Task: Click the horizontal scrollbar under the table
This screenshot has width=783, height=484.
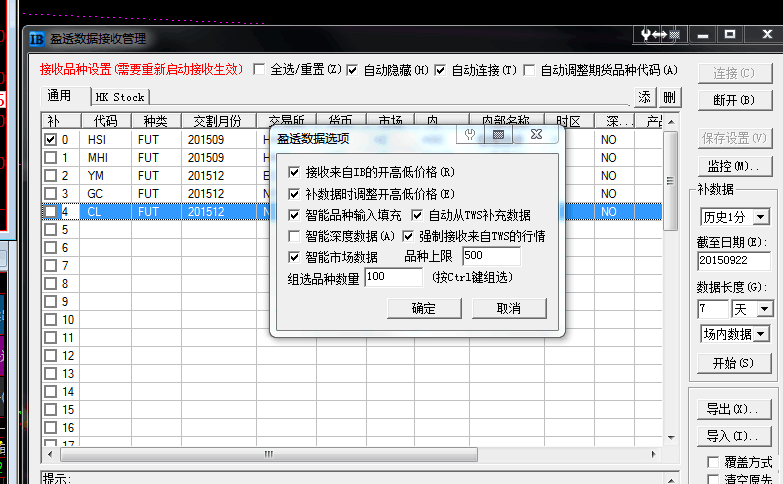Action: (x=350, y=454)
